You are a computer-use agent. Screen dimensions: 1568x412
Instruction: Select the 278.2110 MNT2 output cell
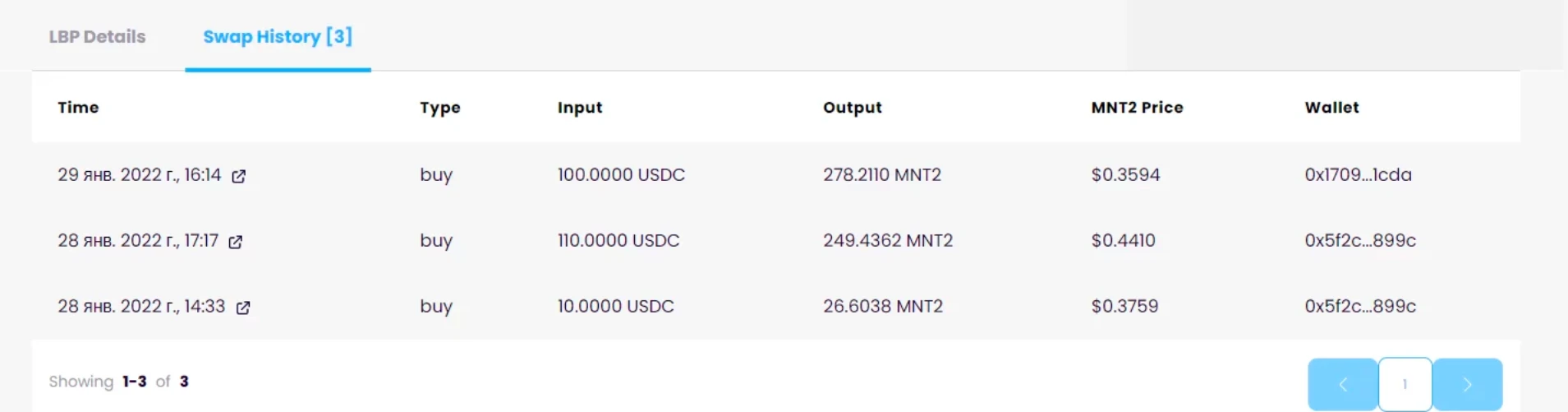882,174
